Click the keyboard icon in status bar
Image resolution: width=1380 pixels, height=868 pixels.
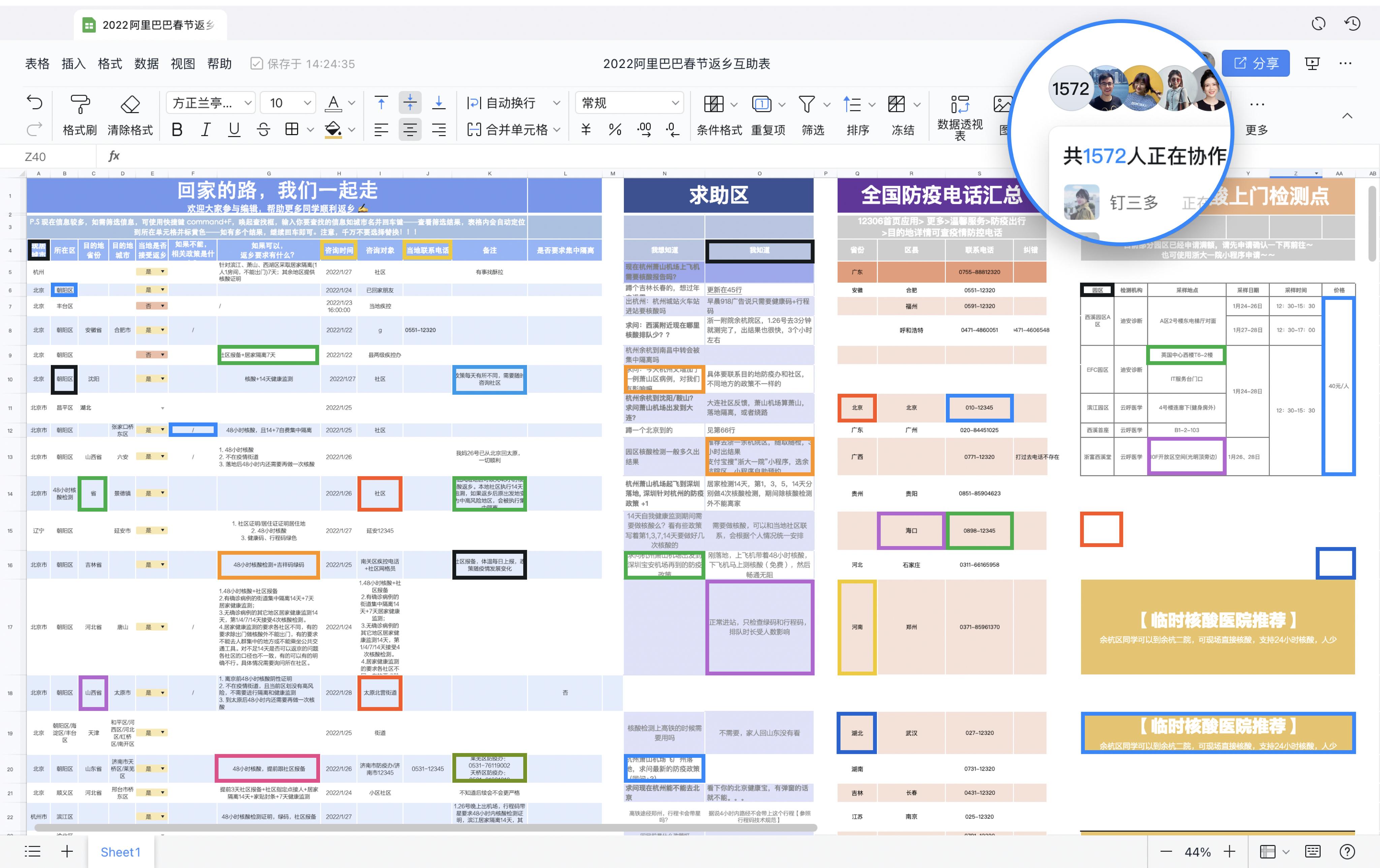(1313, 851)
